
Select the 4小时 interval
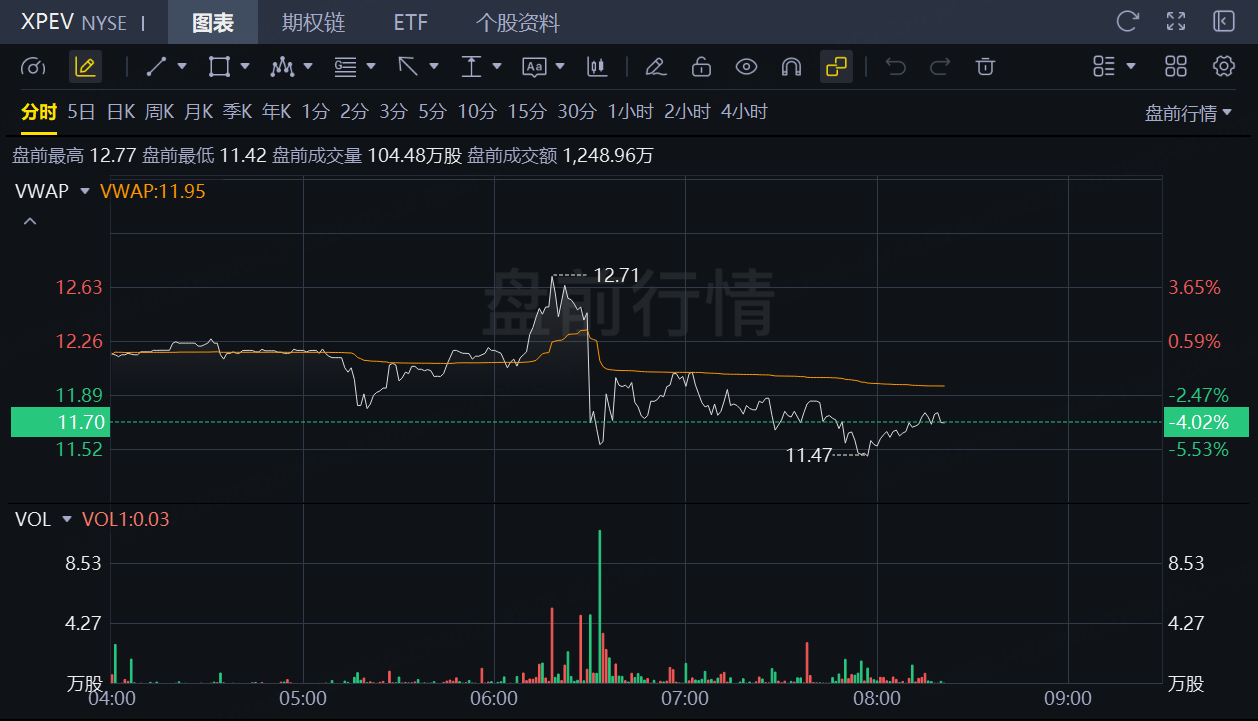point(744,112)
